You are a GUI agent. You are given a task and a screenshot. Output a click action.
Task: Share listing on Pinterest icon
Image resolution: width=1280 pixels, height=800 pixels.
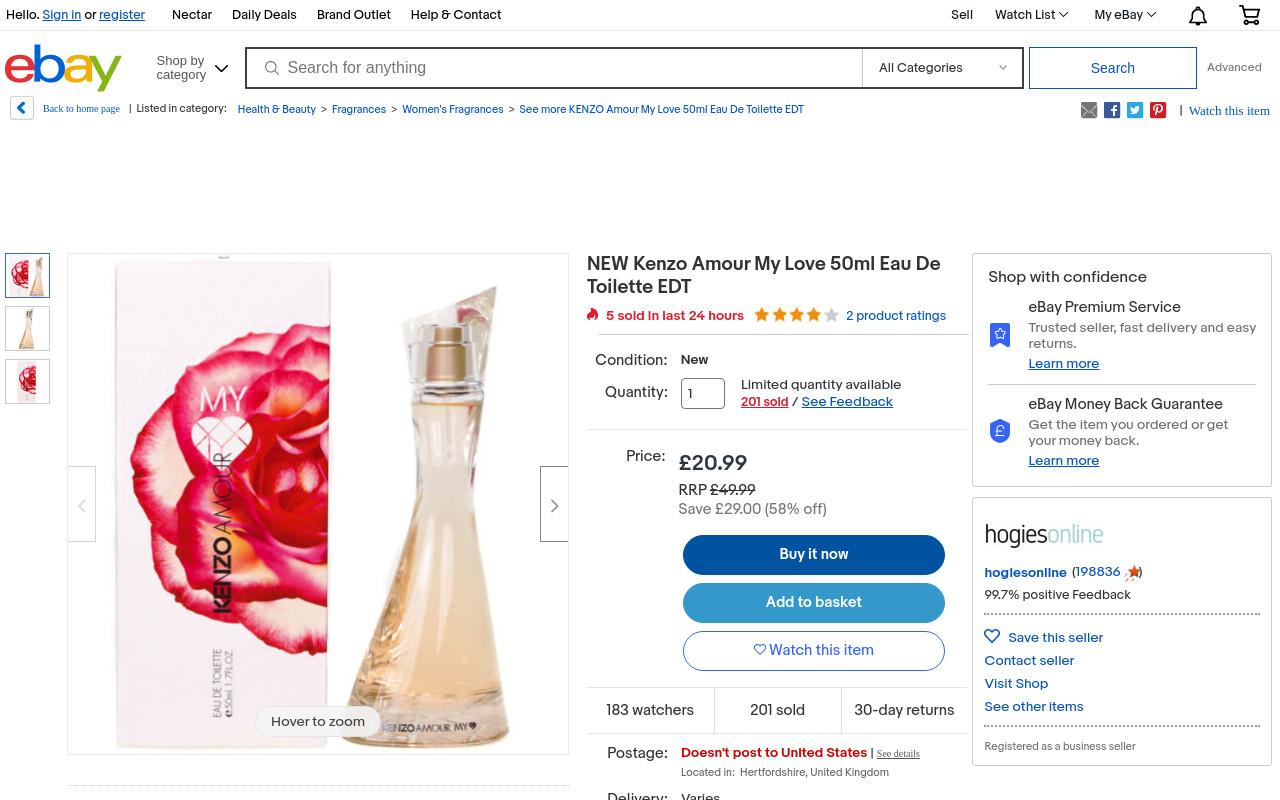[x=1158, y=110]
